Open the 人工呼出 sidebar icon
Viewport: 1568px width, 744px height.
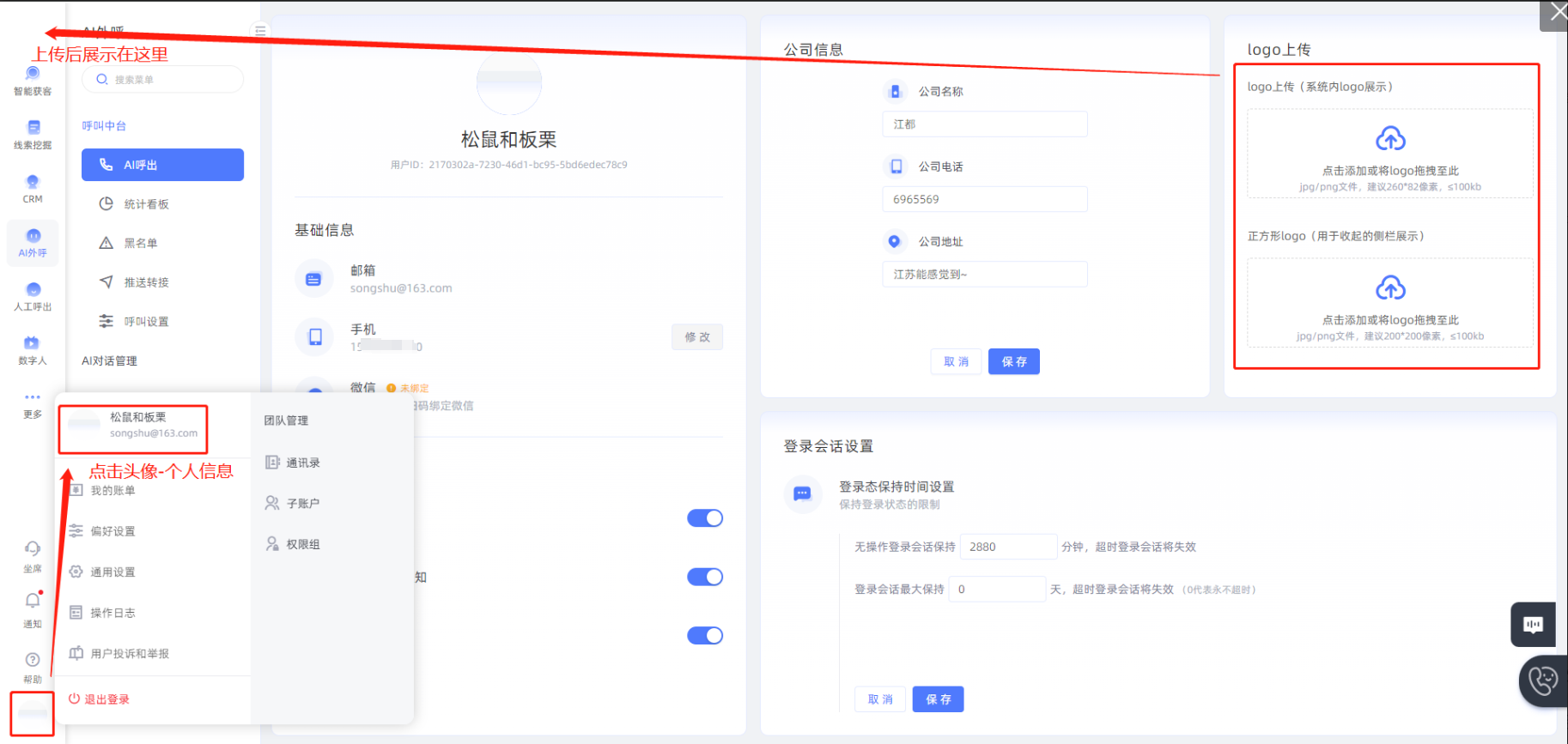pos(33,295)
